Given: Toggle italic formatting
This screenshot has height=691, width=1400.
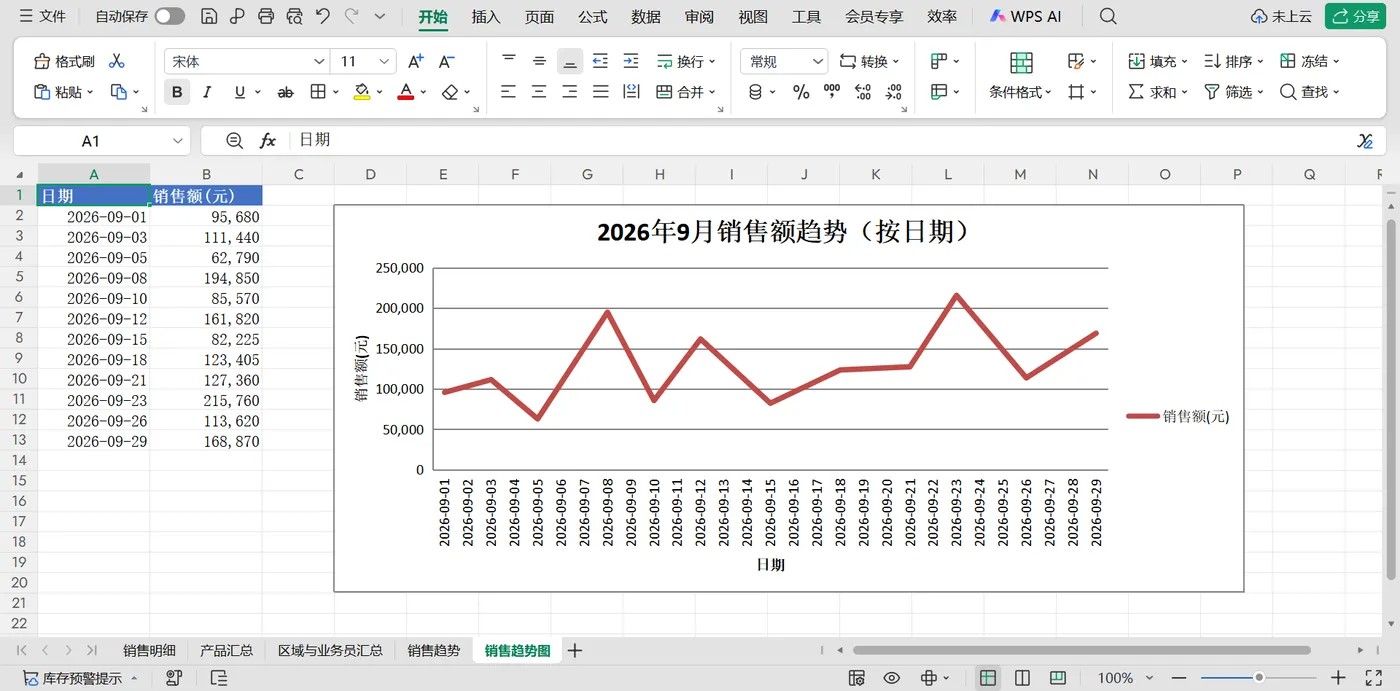Looking at the screenshot, I should coord(207,92).
